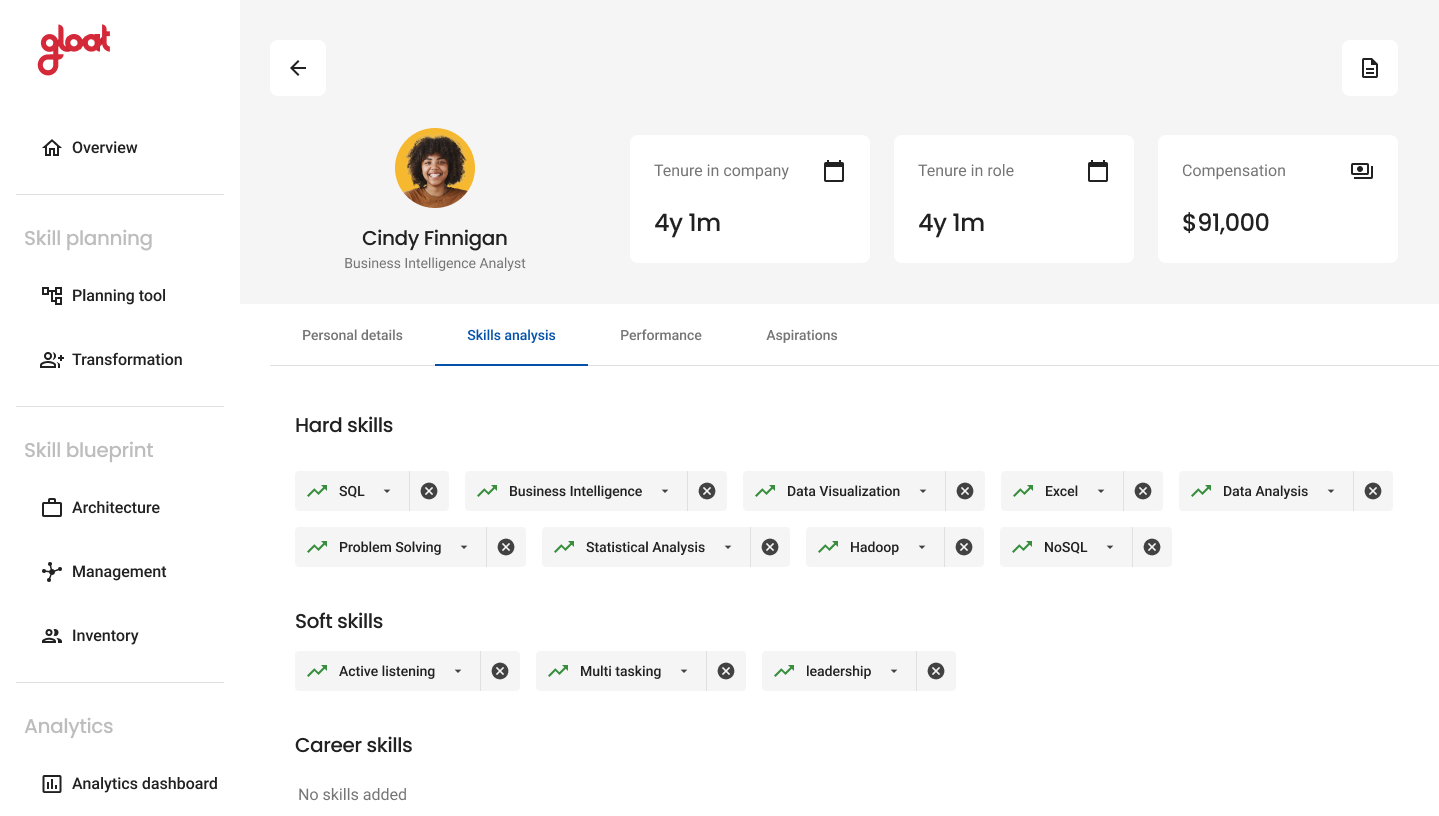The height and width of the screenshot is (816, 1439).
Task: Click Cindy Finnigan's profile photo
Action: 435,168
